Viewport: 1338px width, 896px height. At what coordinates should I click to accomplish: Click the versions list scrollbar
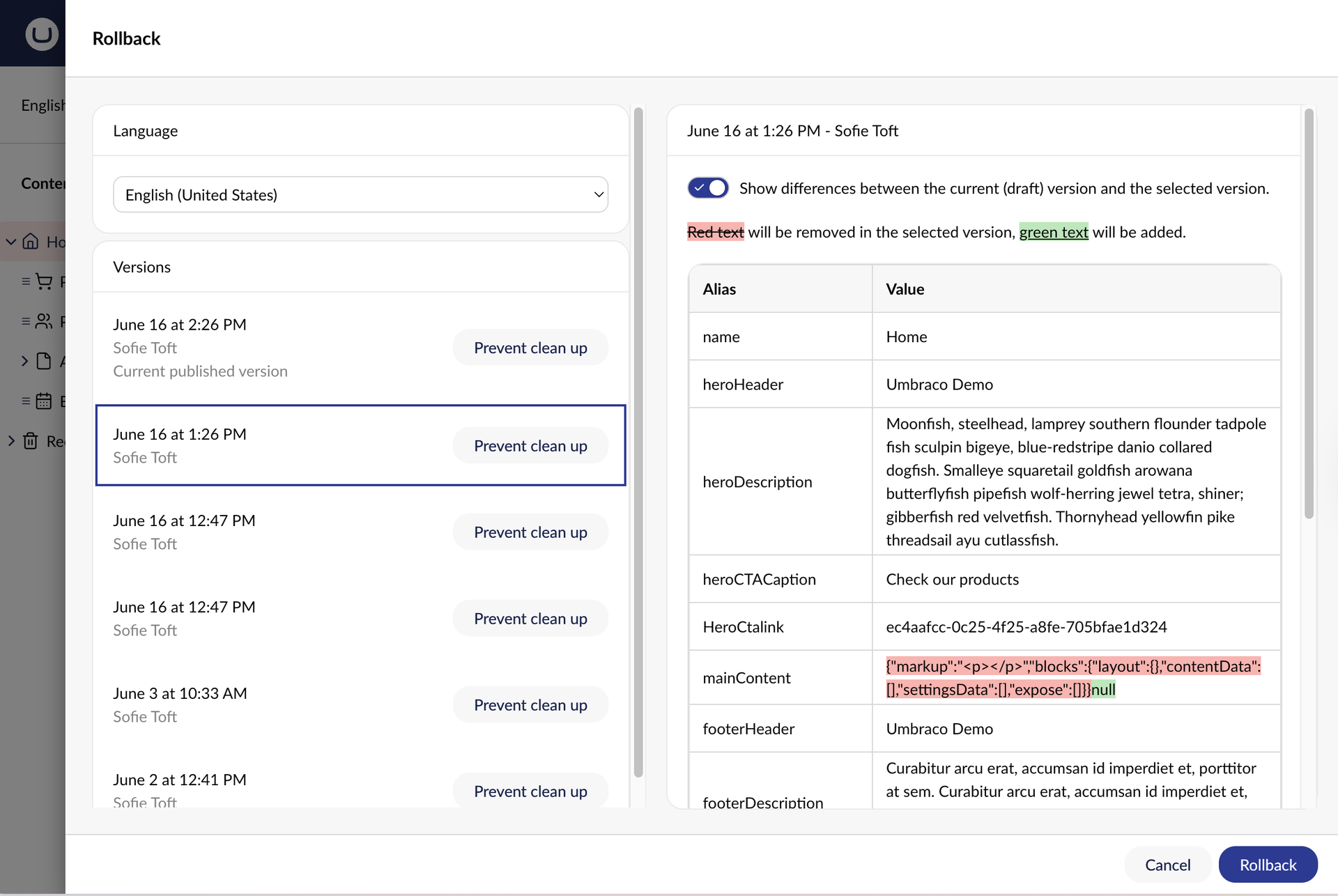[x=638, y=442]
